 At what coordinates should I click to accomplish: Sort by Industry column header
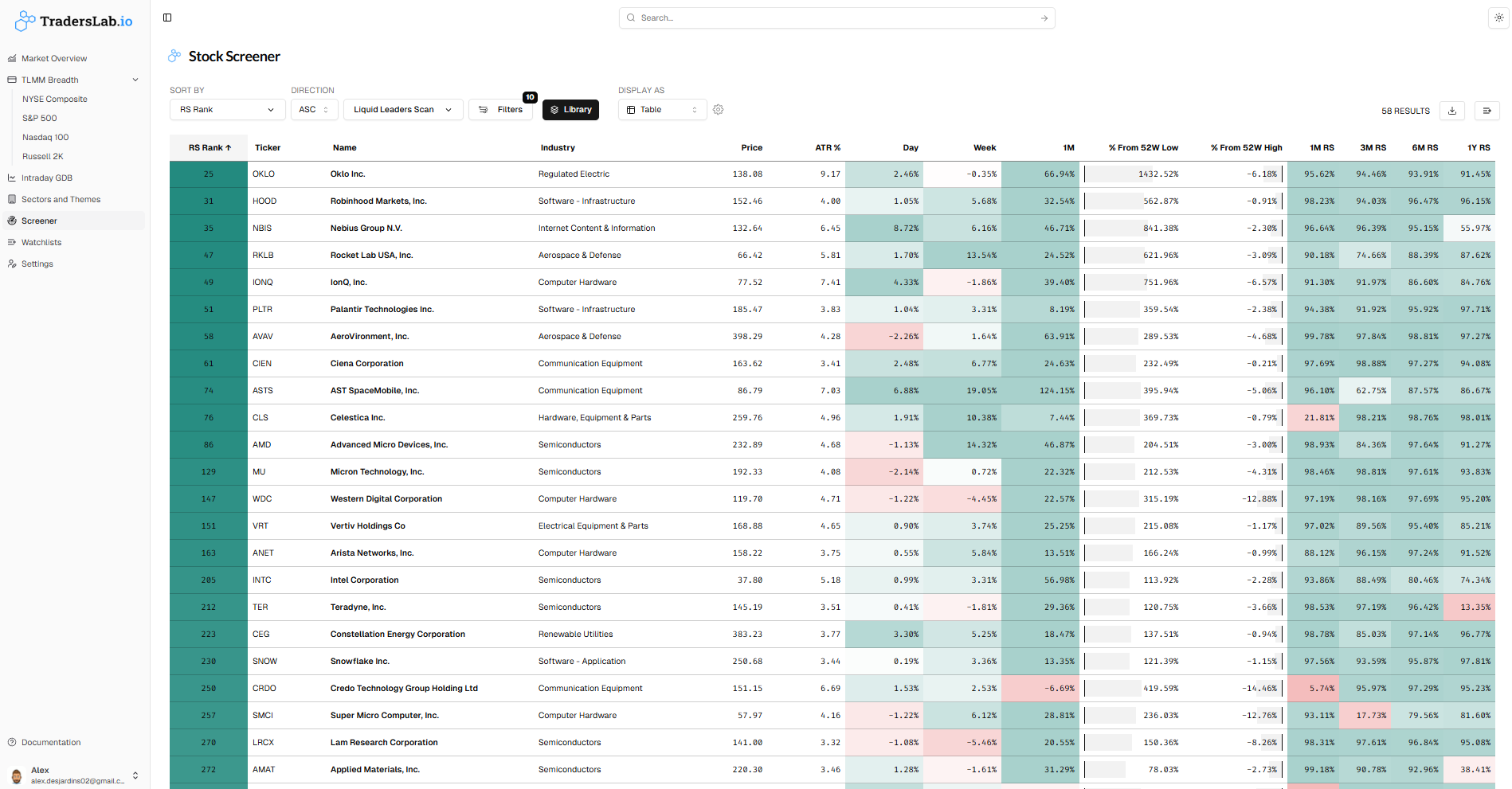point(558,147)
